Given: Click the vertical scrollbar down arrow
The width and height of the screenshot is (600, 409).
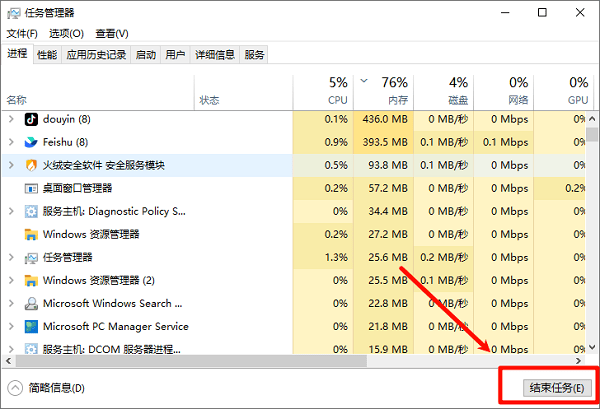Looking at the screenshot, I should [x=592, y=347].
